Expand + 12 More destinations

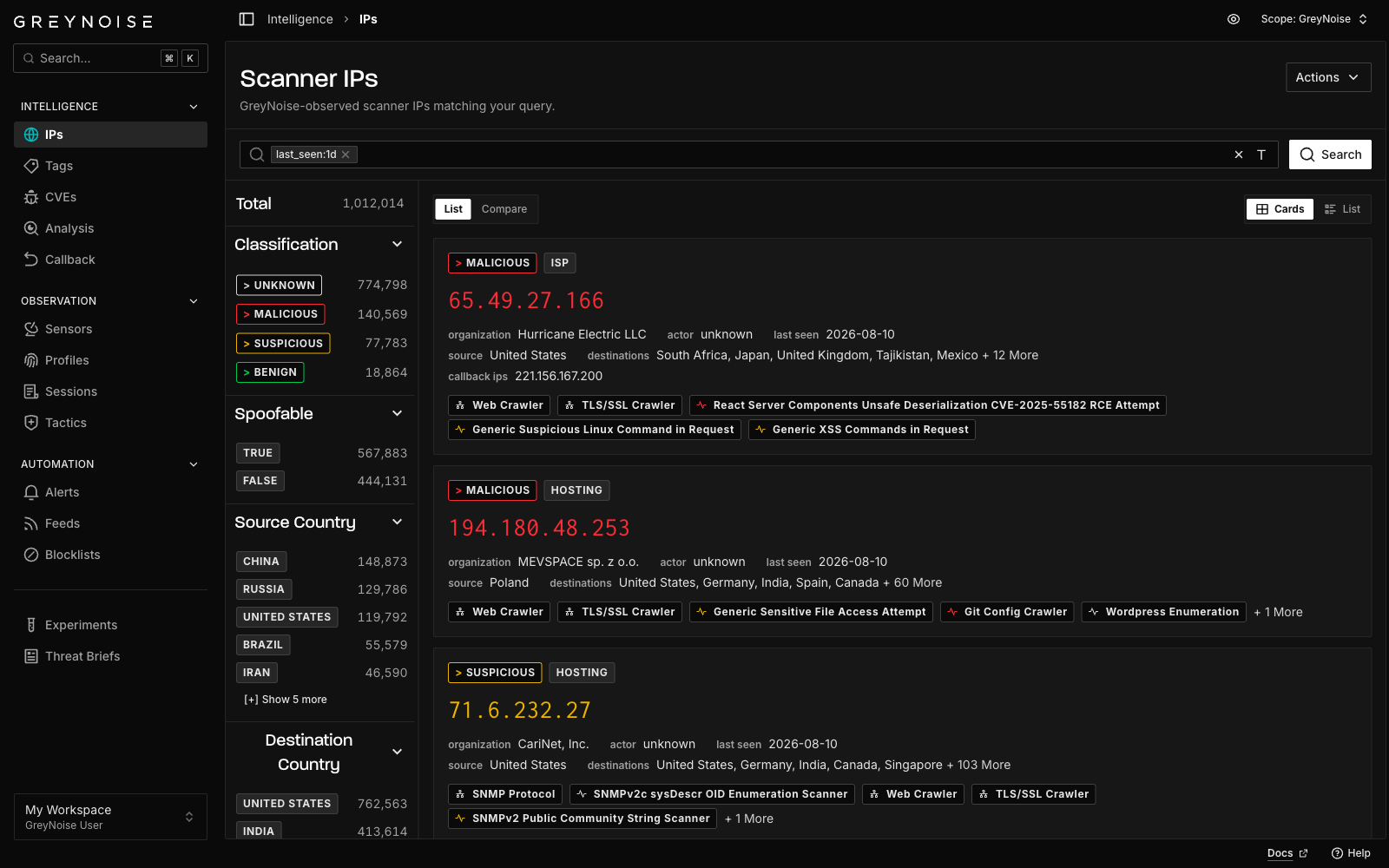(x=1010, y=355)
